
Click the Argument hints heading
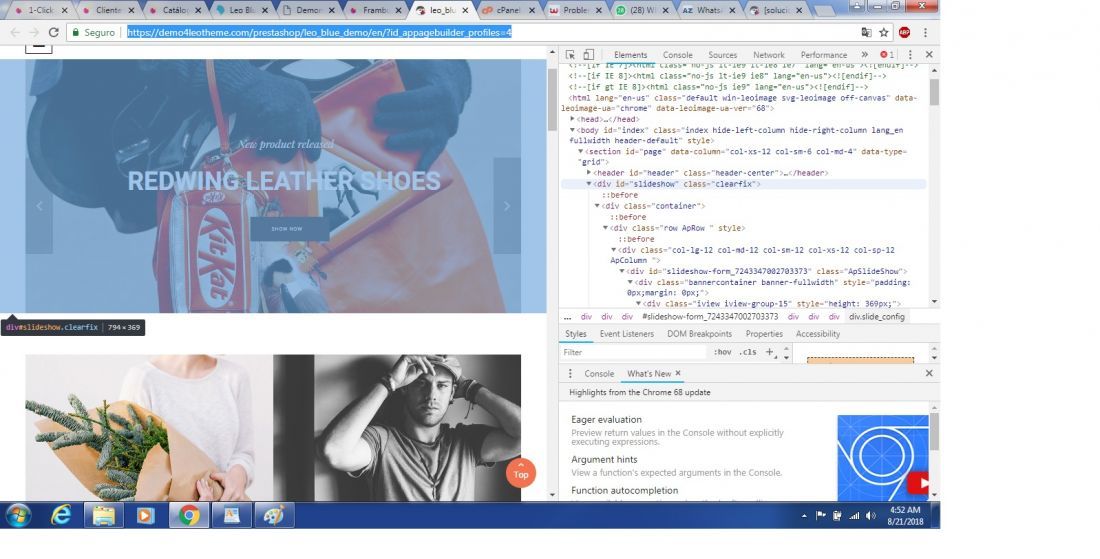(x=604, y=459)
